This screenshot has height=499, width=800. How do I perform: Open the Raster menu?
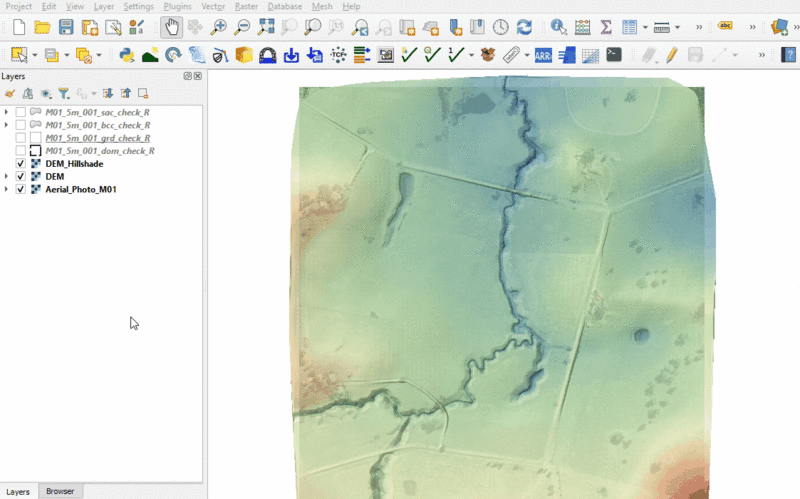246,6
